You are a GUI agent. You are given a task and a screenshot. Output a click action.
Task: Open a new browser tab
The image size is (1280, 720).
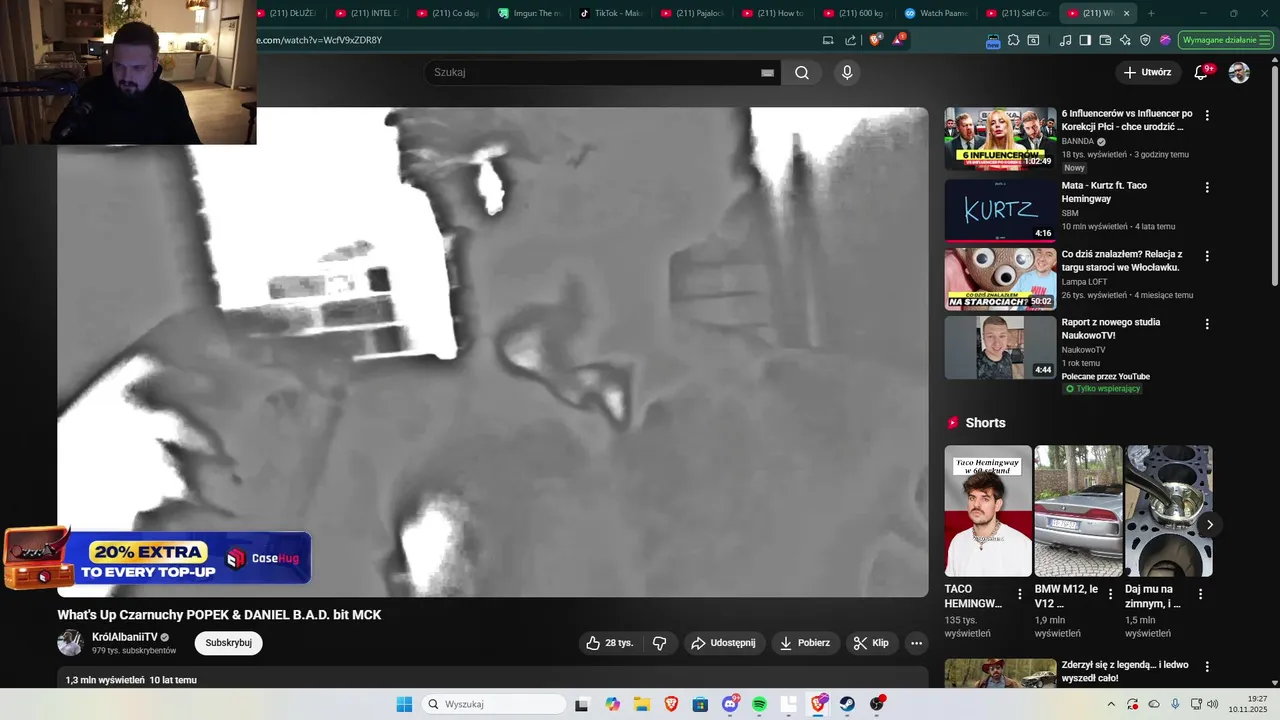[1151, 13]
